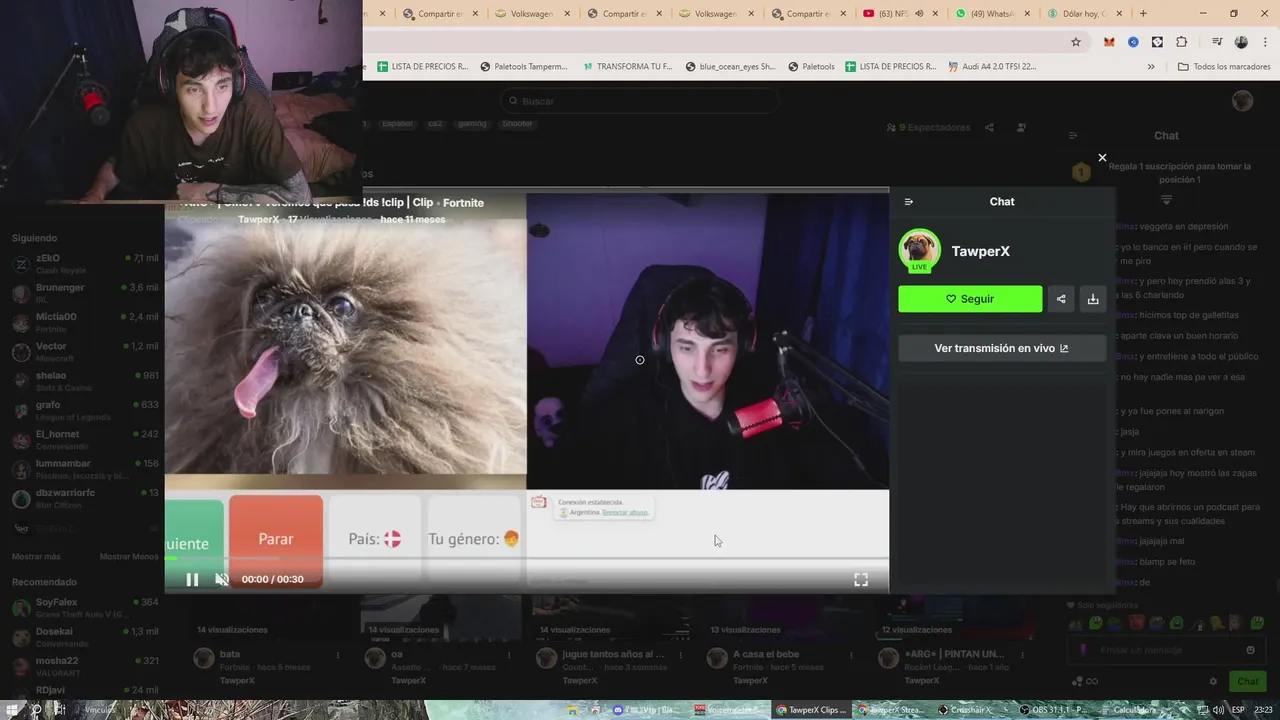This screenshot has width=1280, height=720.
Task: Open Chrome media controls icon
Action: point(1216,42)
